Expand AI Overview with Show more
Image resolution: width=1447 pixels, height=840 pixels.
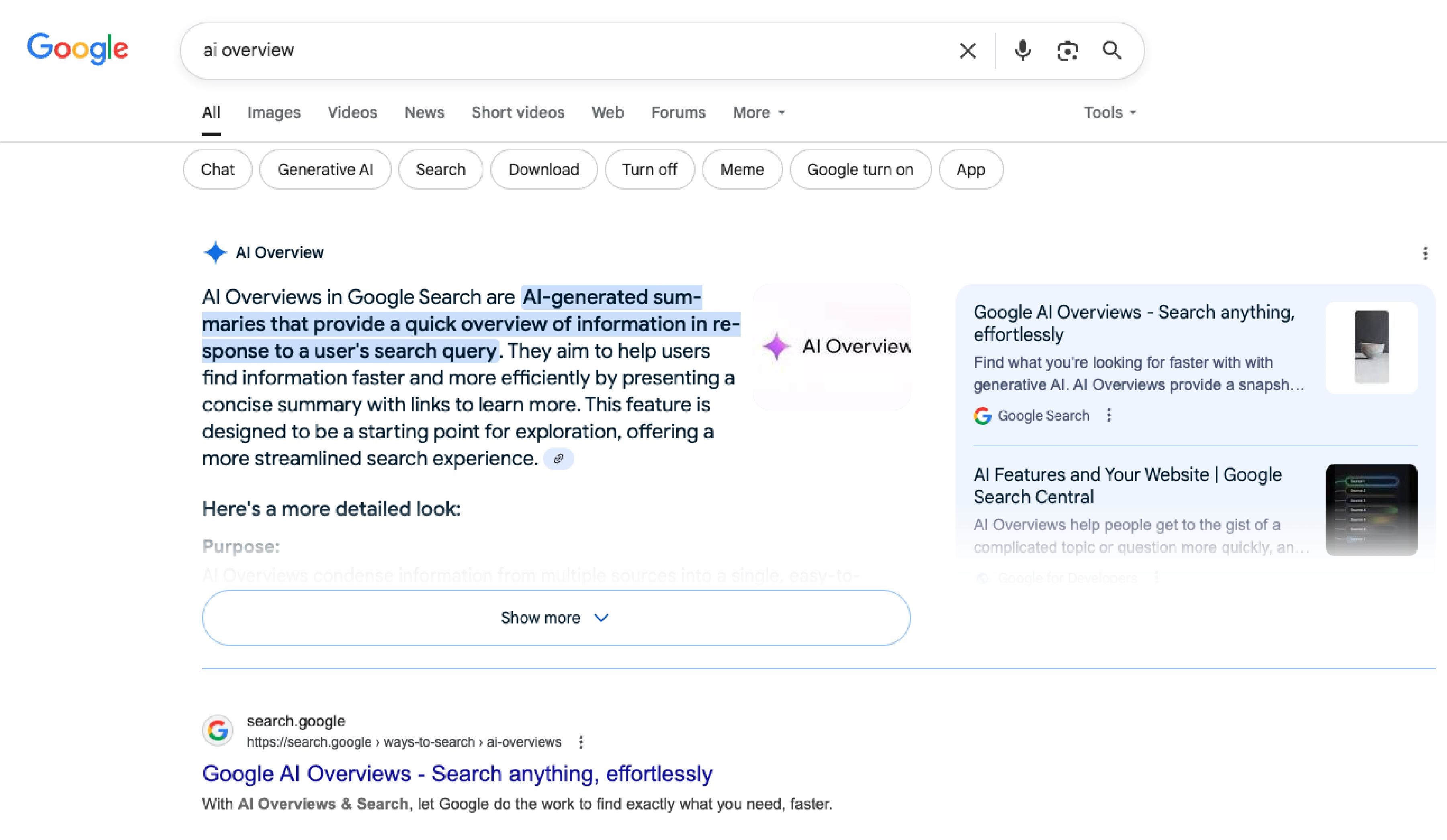click(556, 618)
